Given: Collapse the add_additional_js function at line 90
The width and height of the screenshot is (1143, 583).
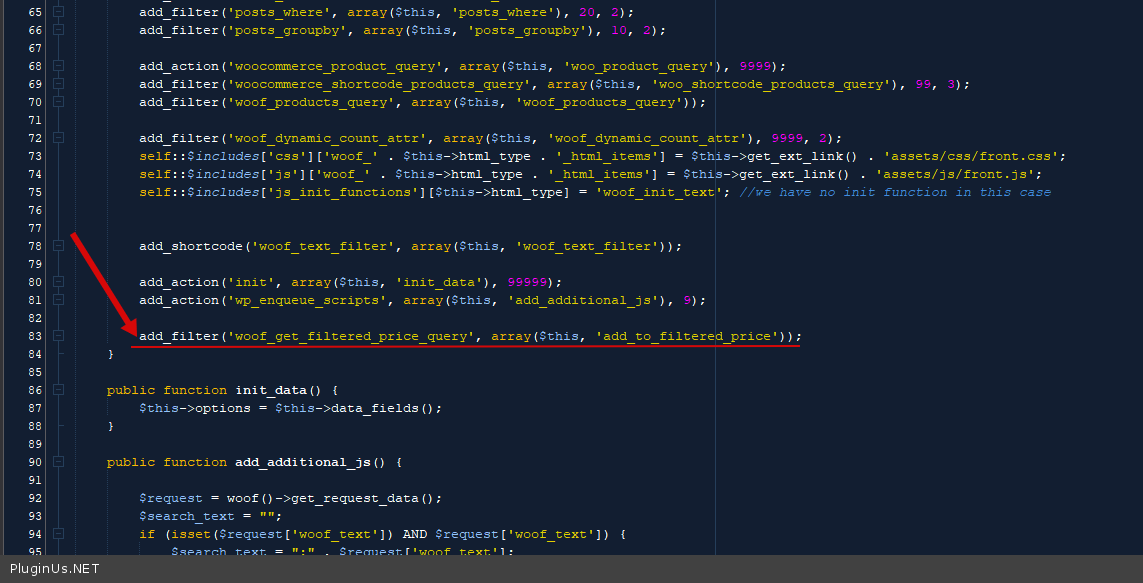Looking at the screenshot, I should 58,462.
